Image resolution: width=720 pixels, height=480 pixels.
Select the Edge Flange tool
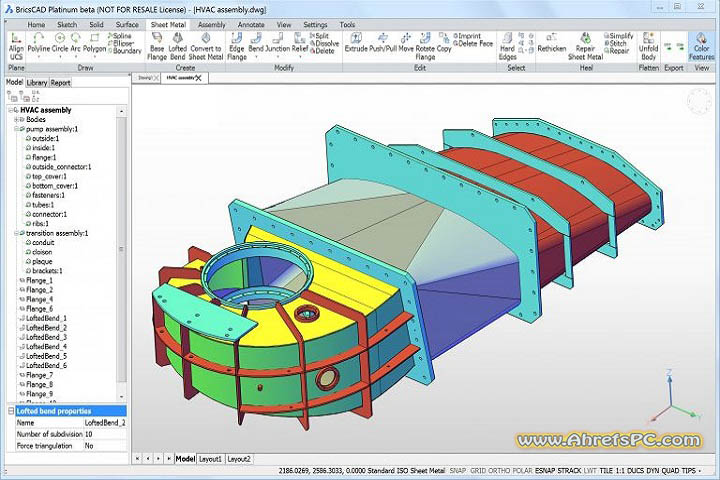[237, 46]
